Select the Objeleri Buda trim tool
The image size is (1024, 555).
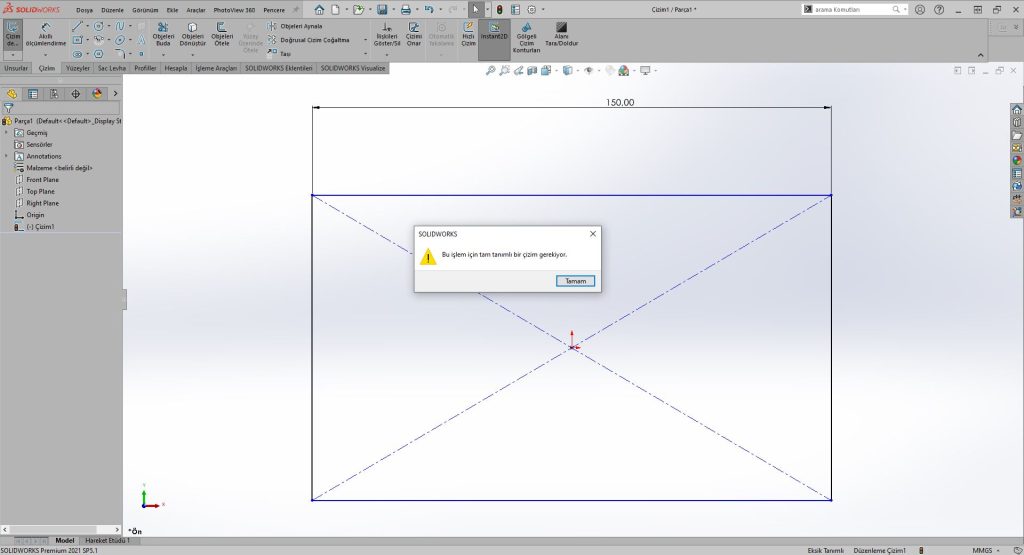[x=164, y=35]
